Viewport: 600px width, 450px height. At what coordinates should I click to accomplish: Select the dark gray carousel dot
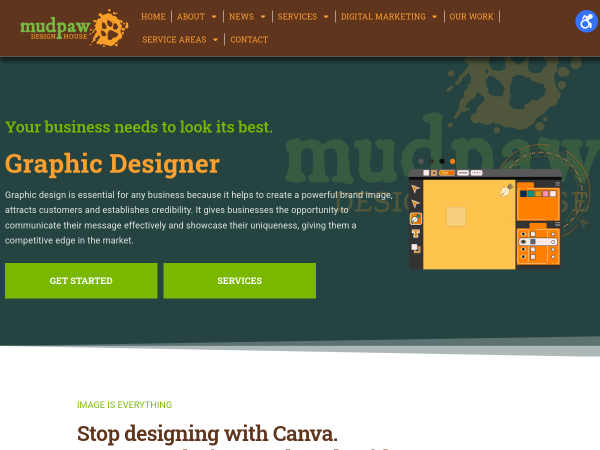(x=431, y=161)
